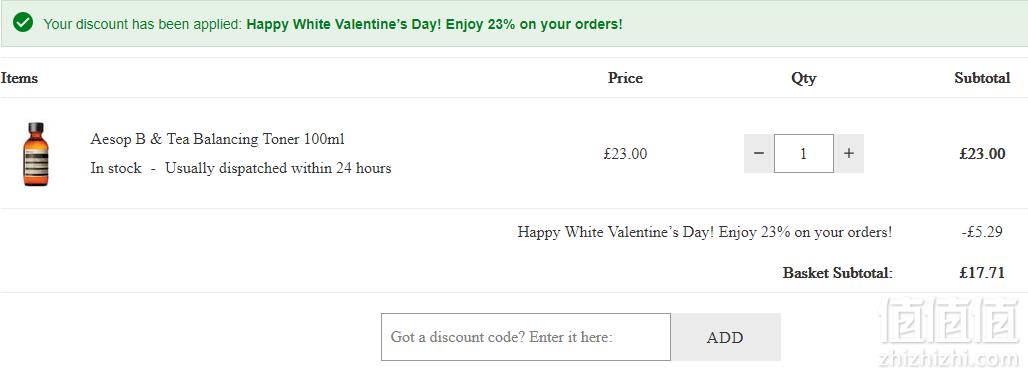Click the Items column header
Image resolution: width=1028 pixels, height=376 pixels.
tap(19, 78)
